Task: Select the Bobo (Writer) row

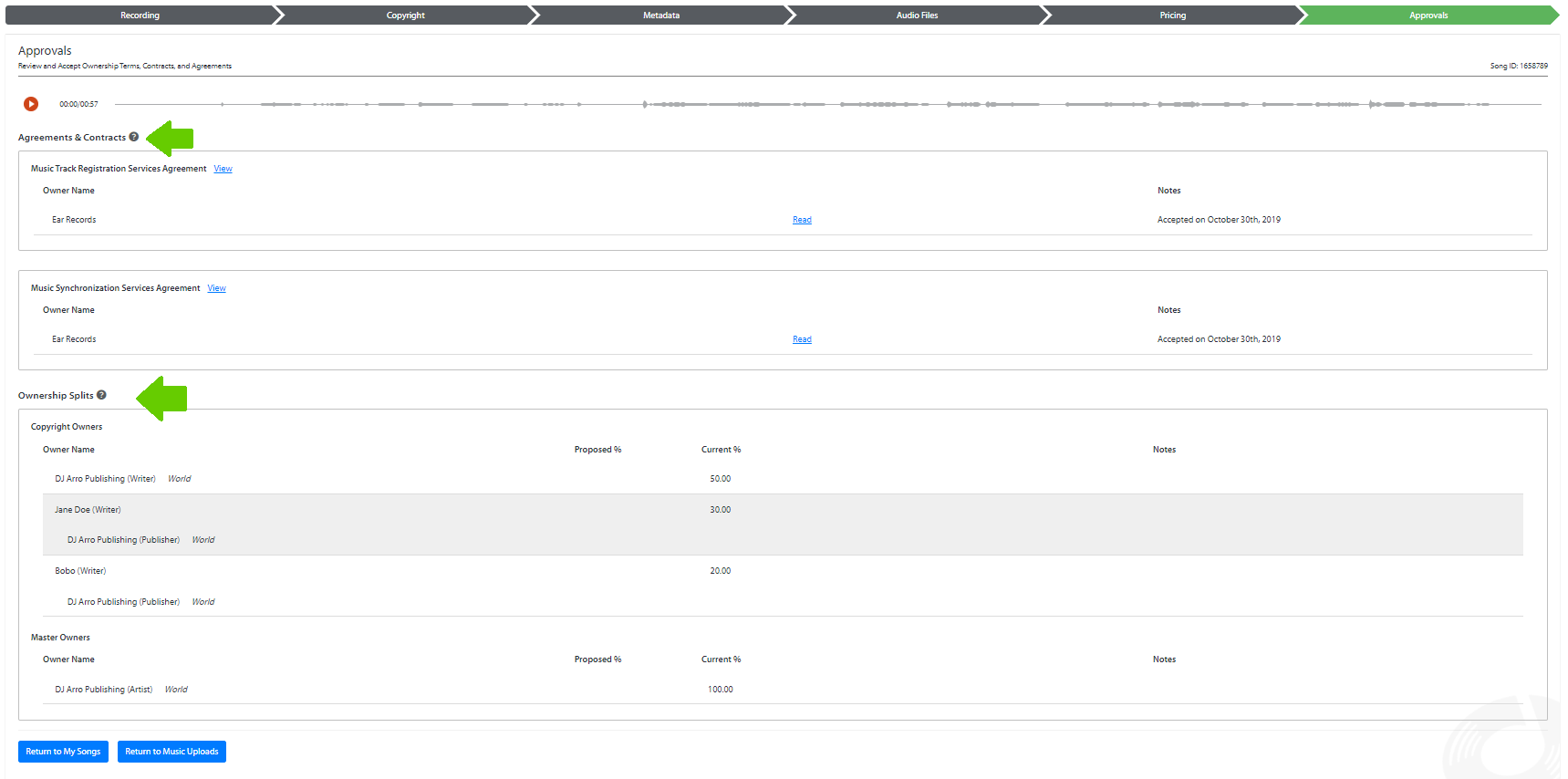Action: pyautogui.click(x=783, y=571)
